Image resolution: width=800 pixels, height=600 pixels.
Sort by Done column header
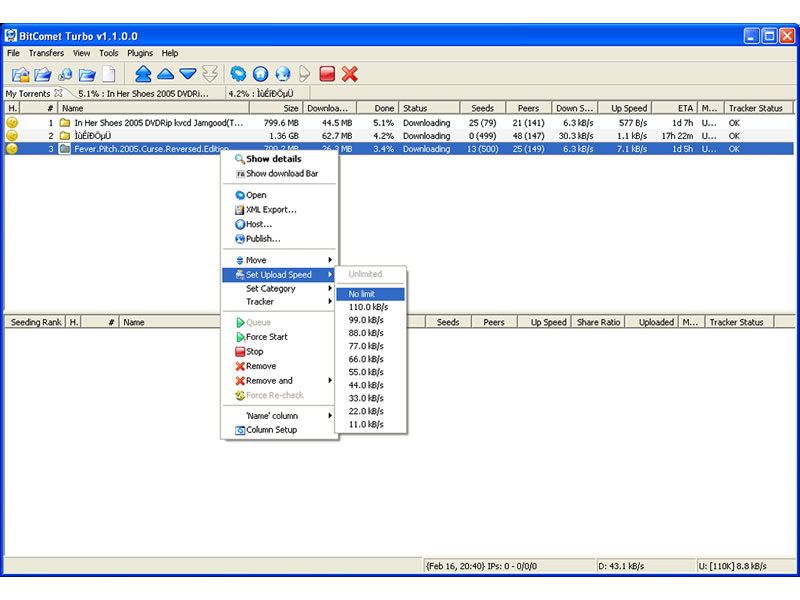pos(377,108)
